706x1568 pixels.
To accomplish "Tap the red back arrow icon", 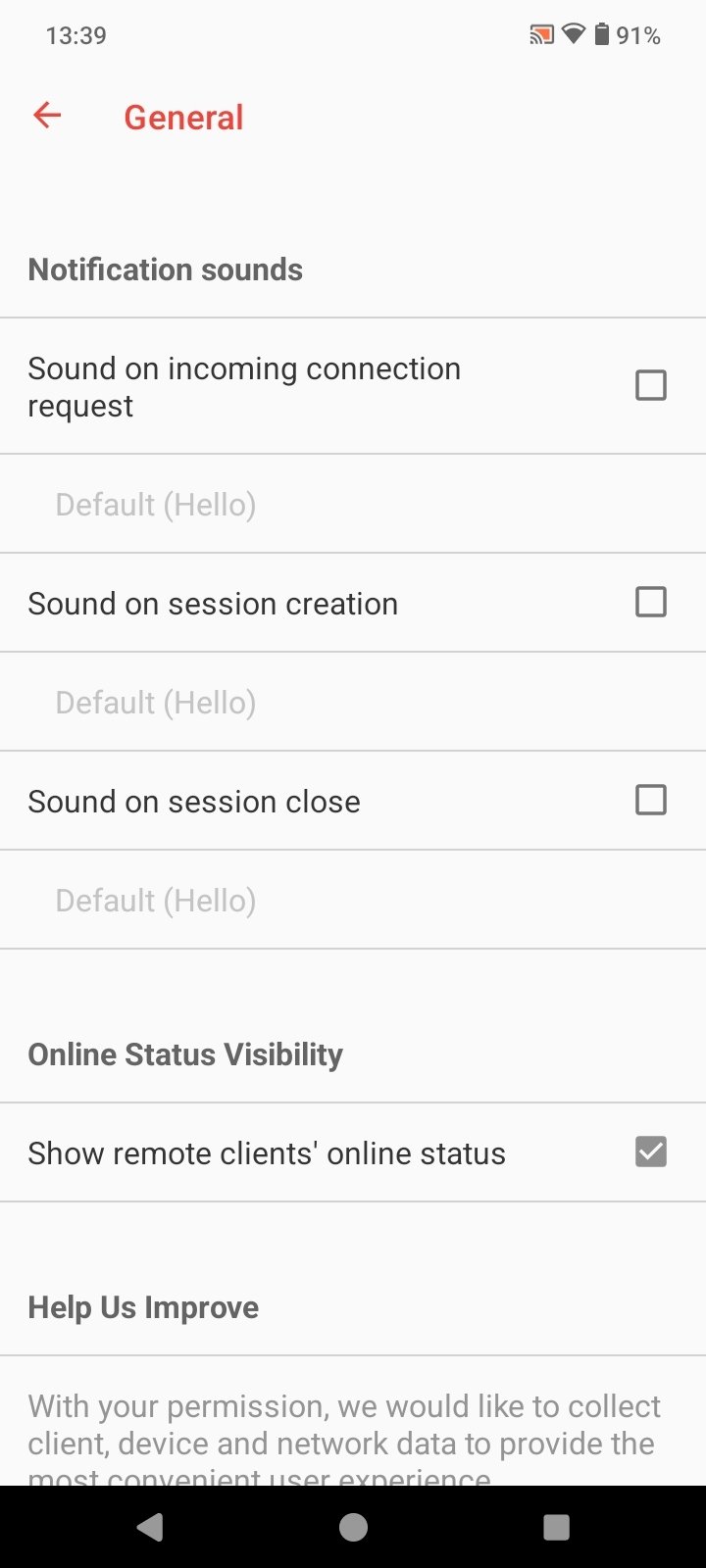I will pos(47,116).
